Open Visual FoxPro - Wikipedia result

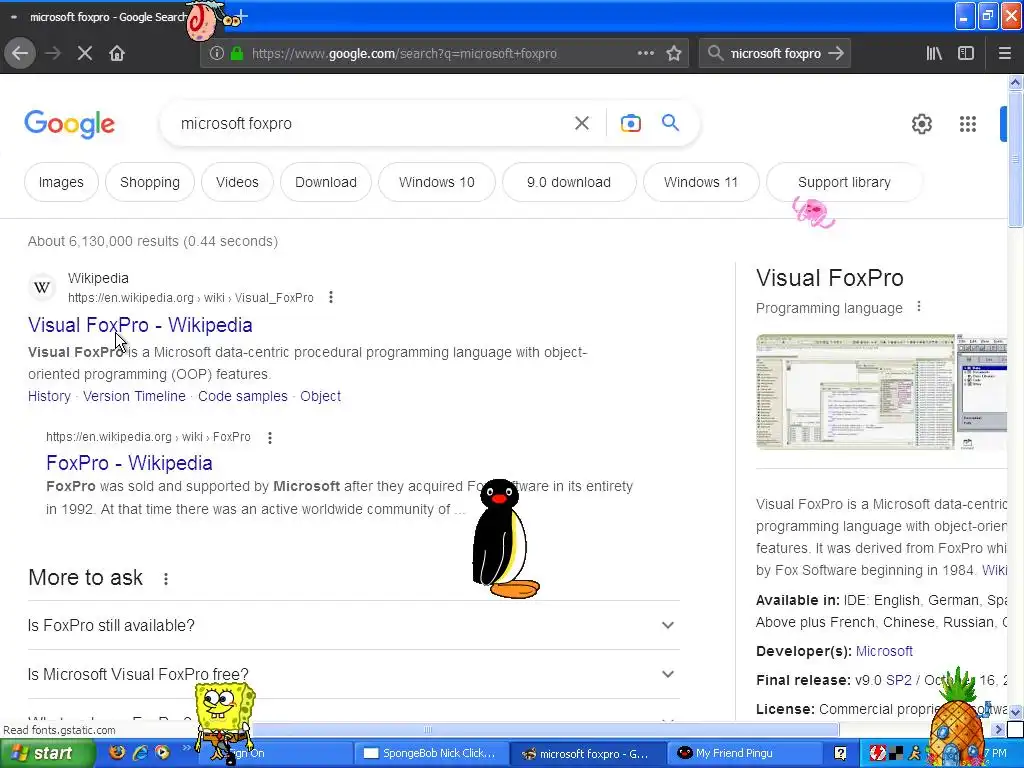tap(140, 325)
